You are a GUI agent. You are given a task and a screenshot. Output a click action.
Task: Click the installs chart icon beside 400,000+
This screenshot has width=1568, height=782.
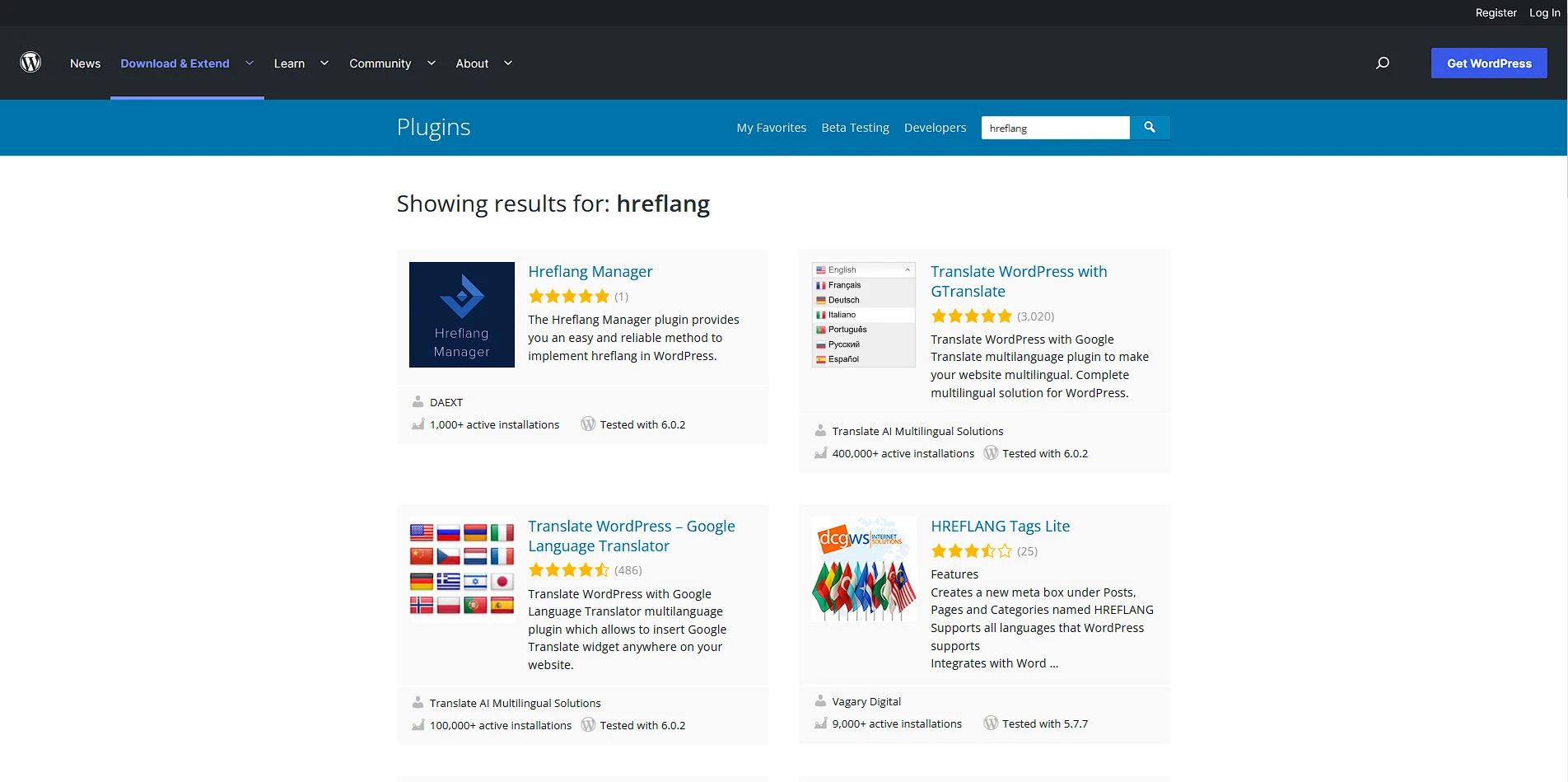(820, 453)
